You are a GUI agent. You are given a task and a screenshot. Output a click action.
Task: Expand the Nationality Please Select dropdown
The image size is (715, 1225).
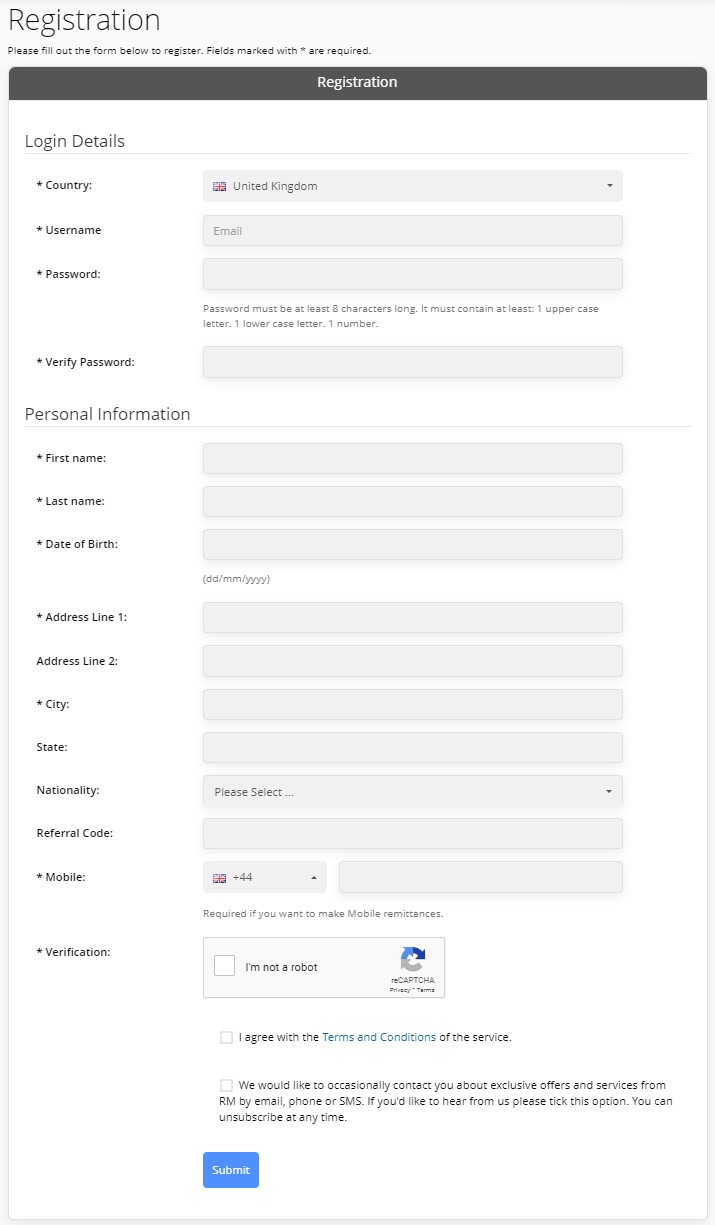click(413, 791)
